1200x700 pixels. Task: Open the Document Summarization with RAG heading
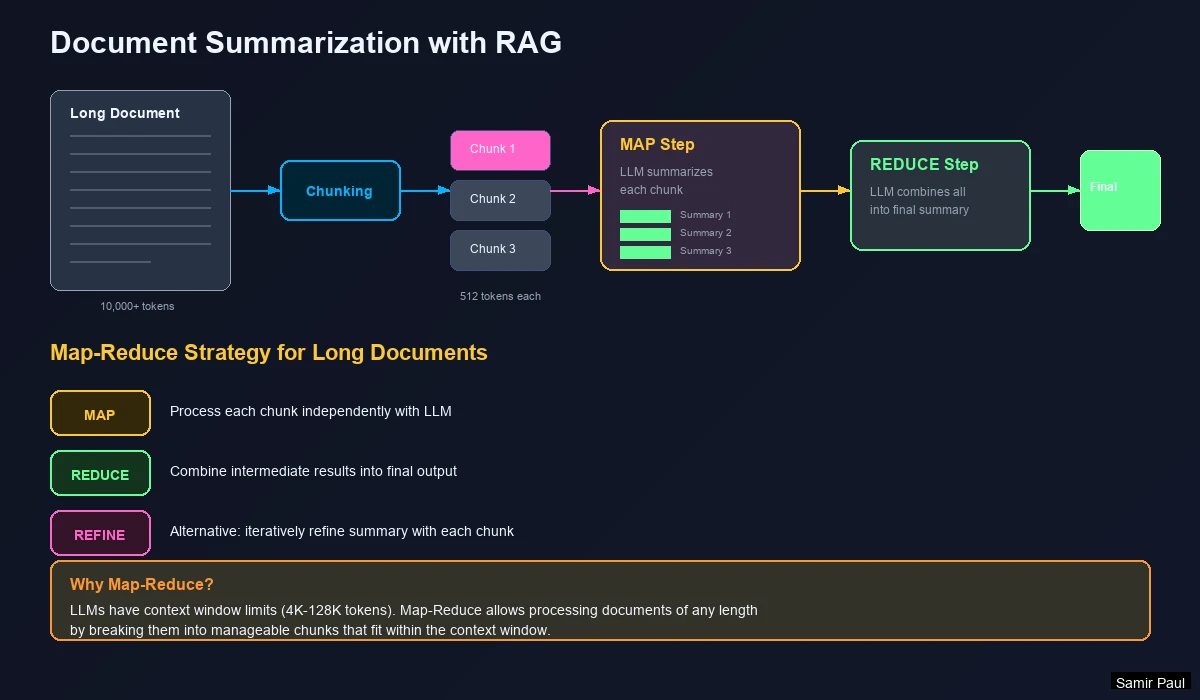306,43
